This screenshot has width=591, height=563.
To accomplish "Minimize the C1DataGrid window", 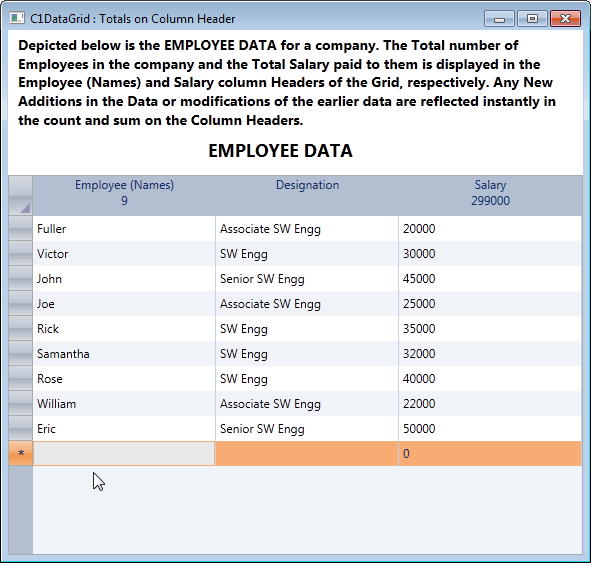I will click(x=499, y=19).
